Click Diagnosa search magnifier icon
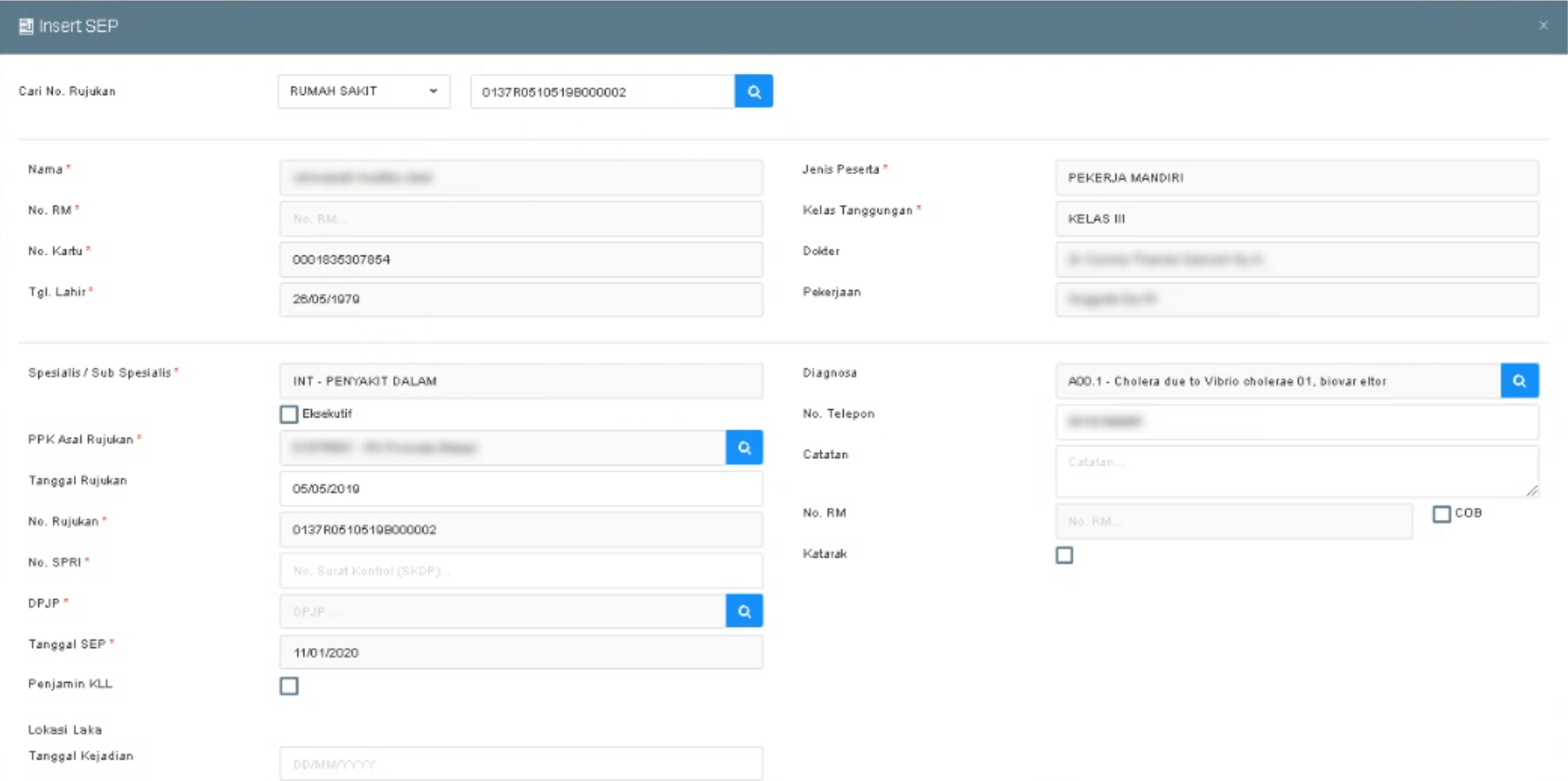Screen dimensions: 1568x781 (1519, 381)
